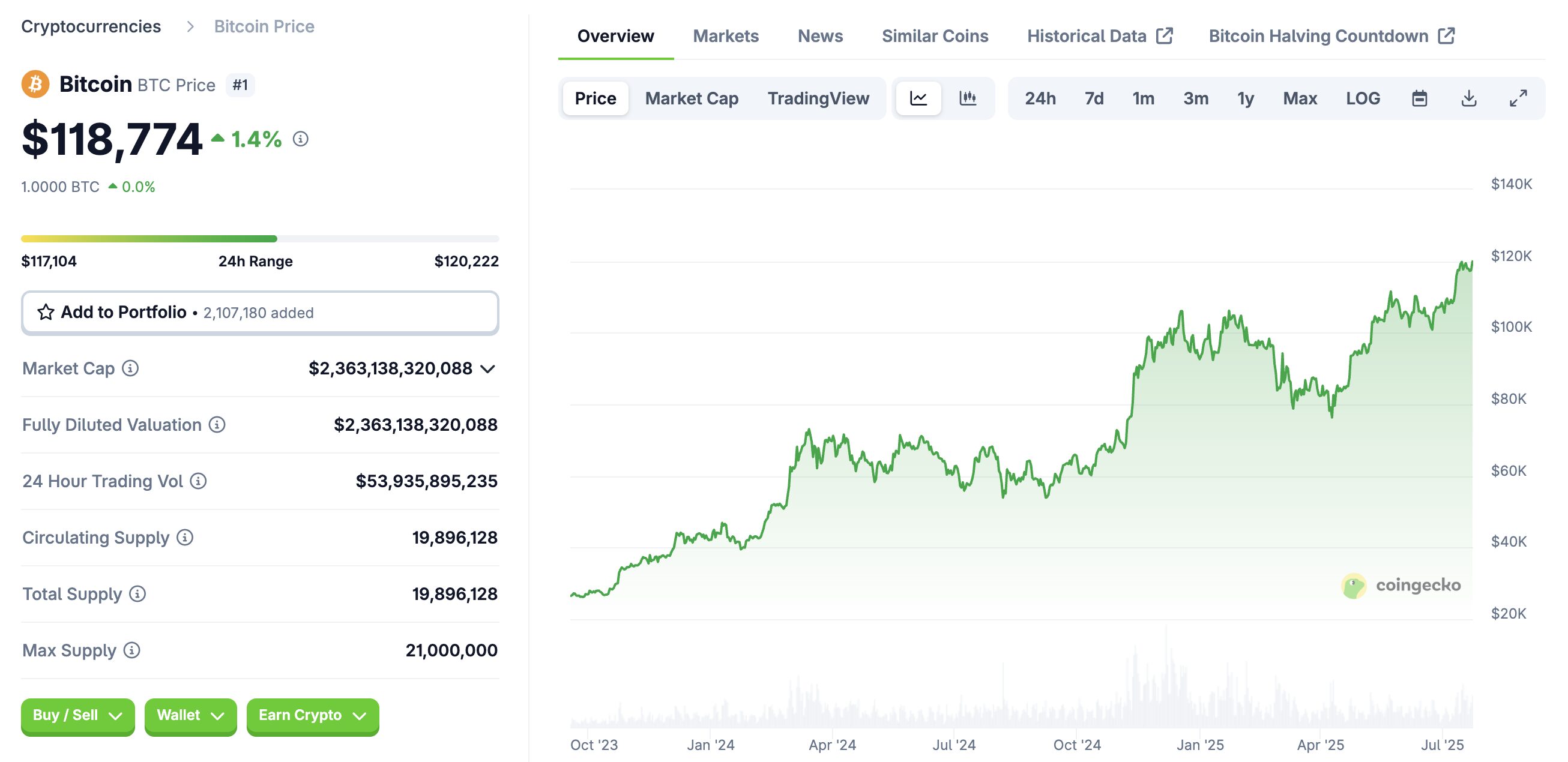Screen dimensions: 1568x762
Task: Open the Earn Crypto dropdown
Action: click(312, 715)
